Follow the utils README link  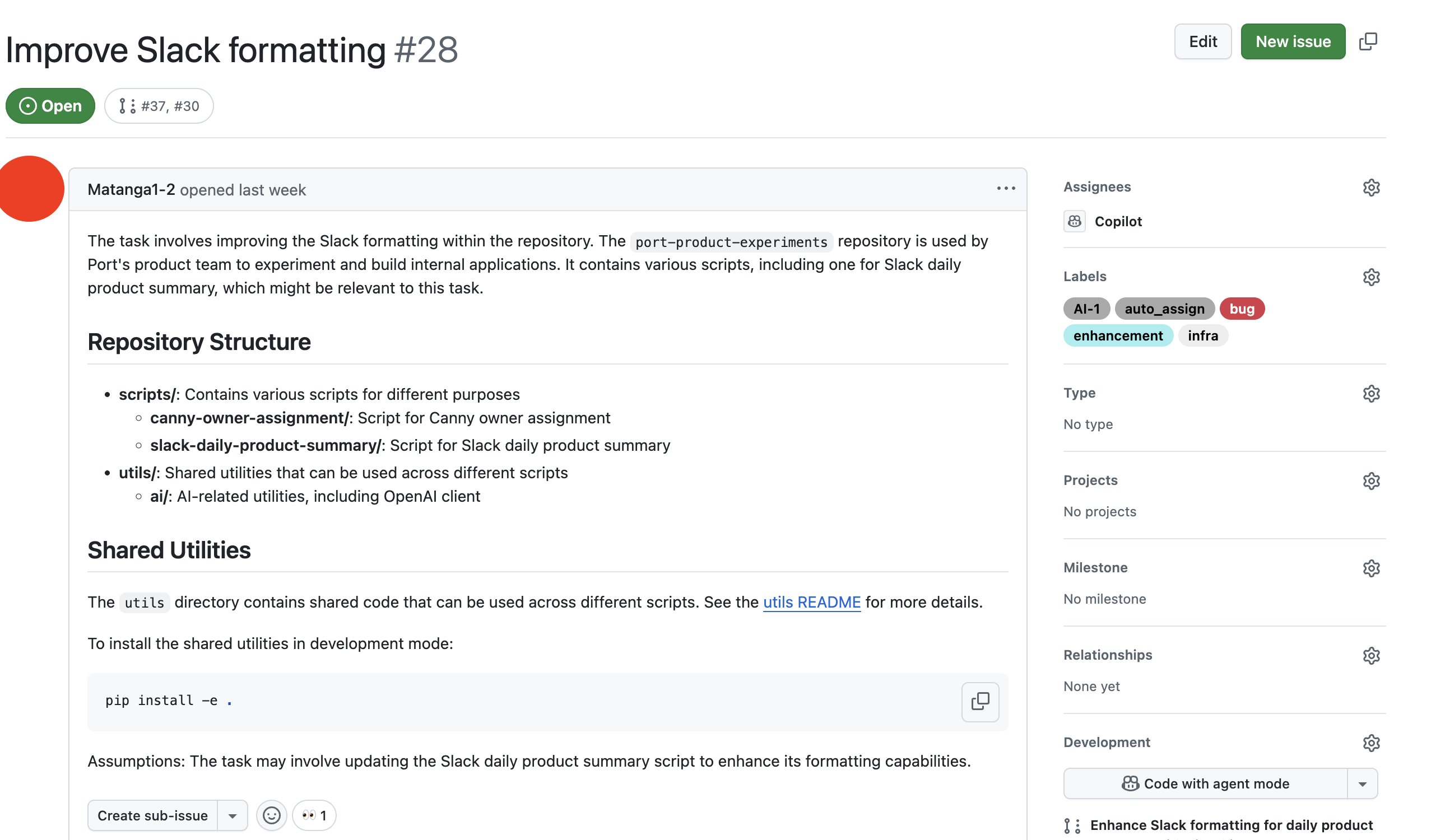click(x=811, y=602)
